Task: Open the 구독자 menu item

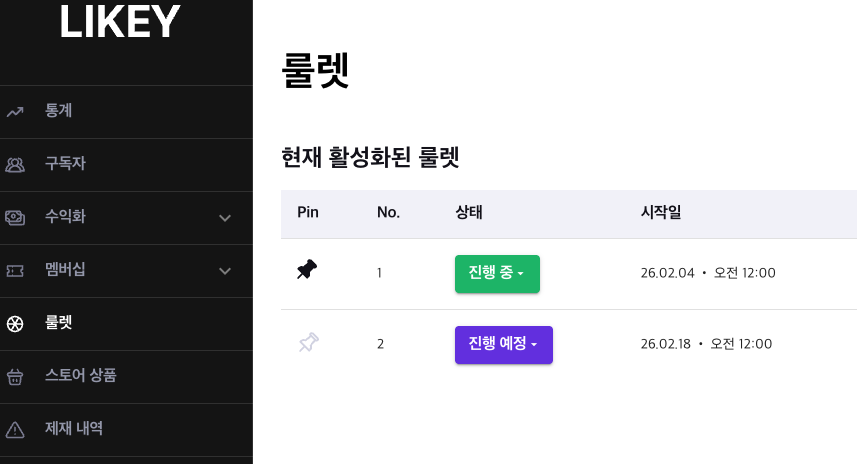Action: [65, 164]
